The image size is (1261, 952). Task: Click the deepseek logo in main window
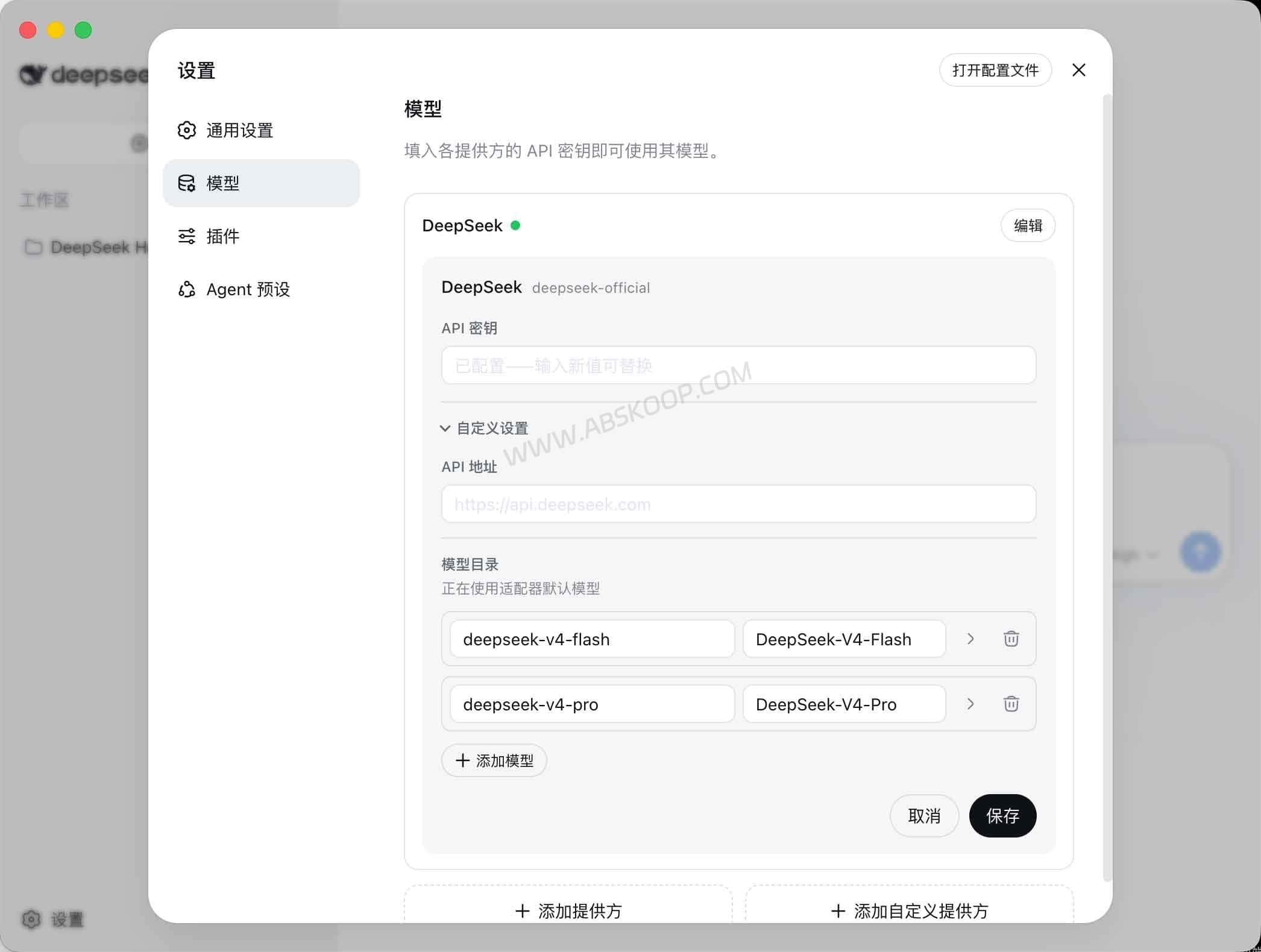(84, 75)
